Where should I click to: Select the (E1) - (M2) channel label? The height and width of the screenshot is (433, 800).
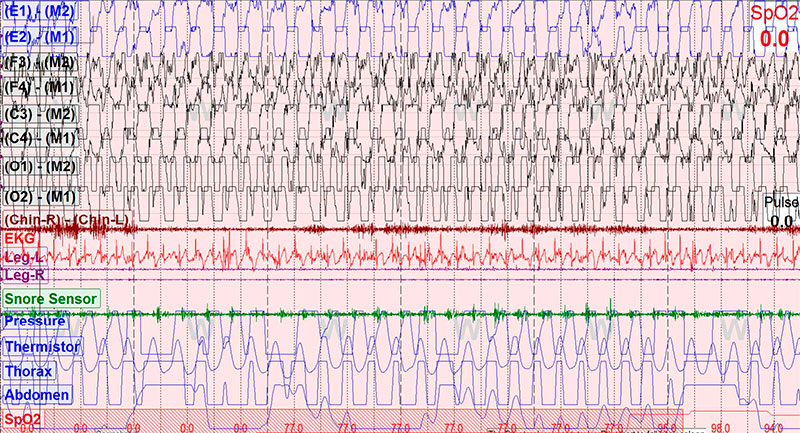click(x=41, y=11)
